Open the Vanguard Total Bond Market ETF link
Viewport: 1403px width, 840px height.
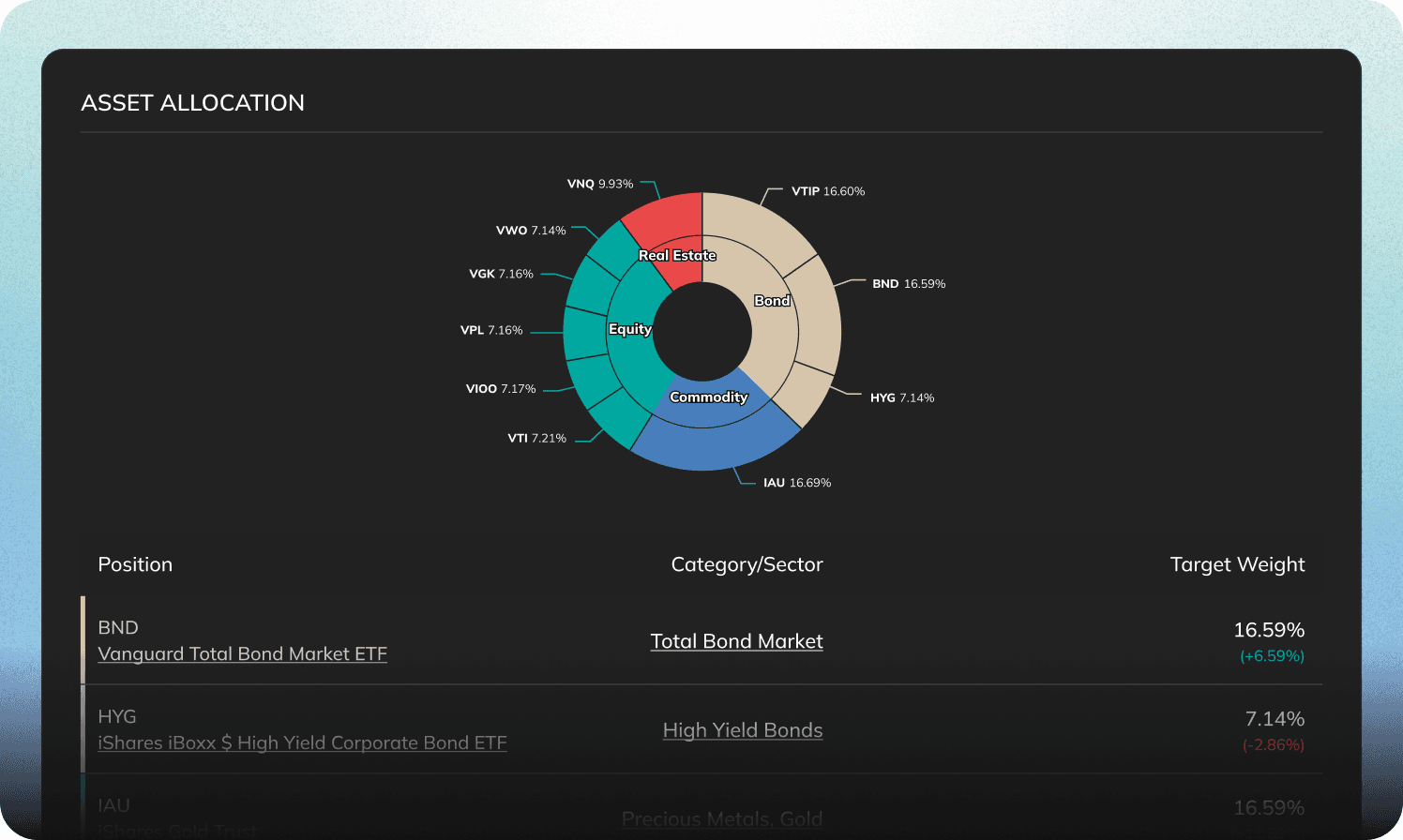tap(242, 653)
